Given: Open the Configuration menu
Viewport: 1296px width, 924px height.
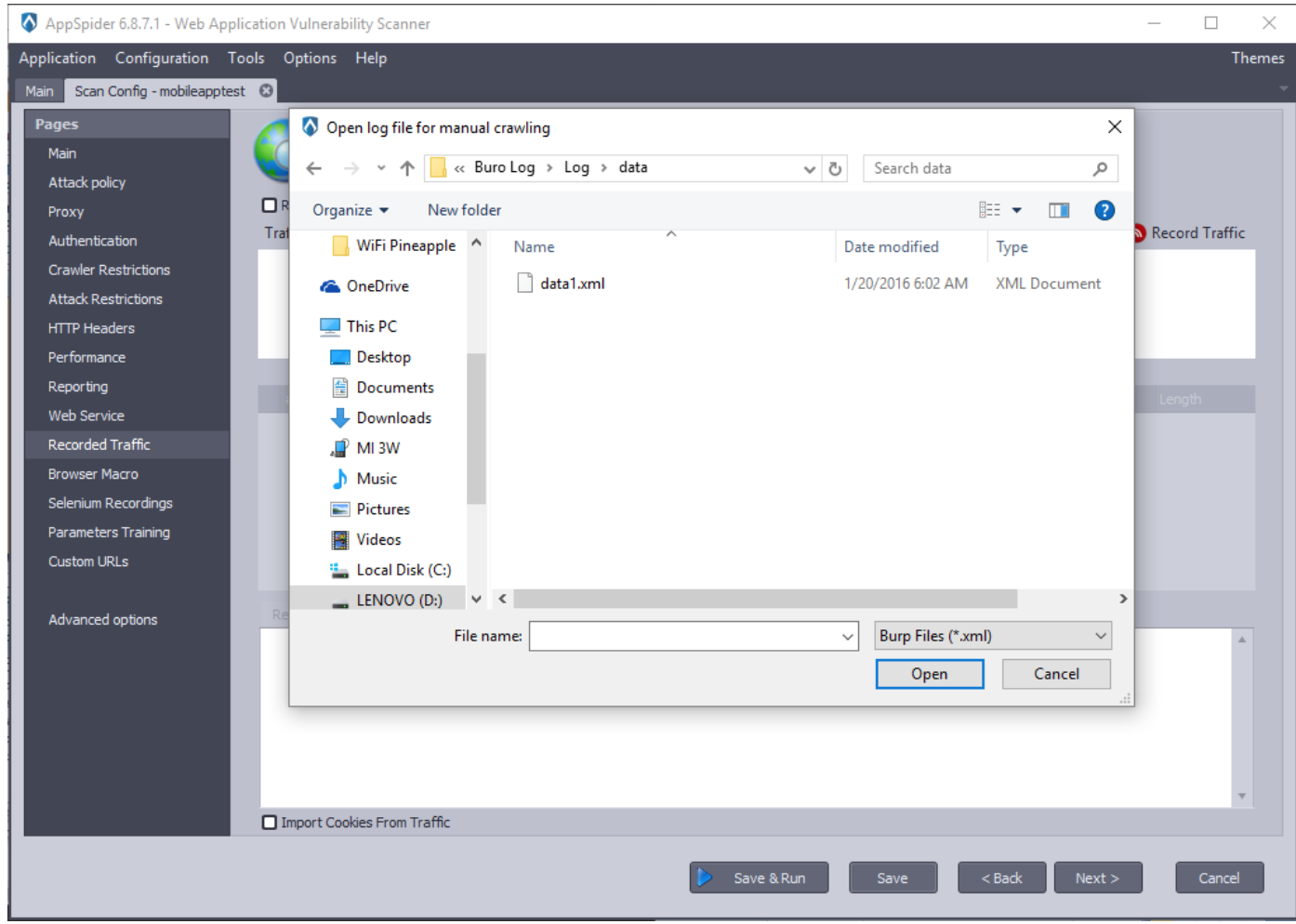Looking at the screenshot, I should [x=162, y=58].
